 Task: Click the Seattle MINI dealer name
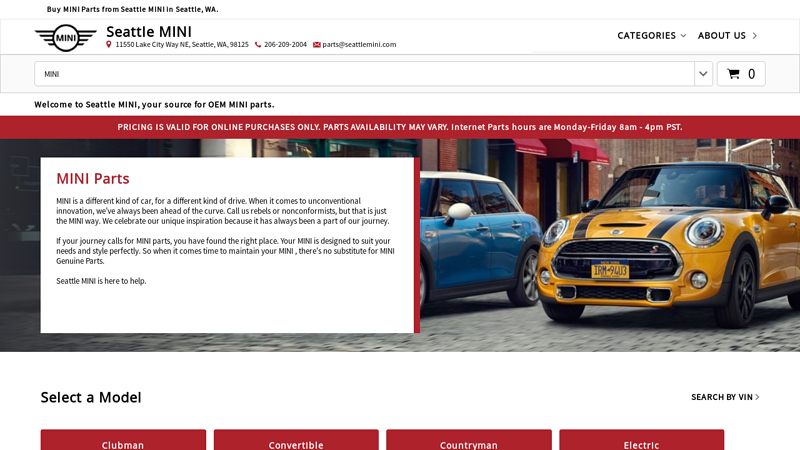(x=149, y=31)
